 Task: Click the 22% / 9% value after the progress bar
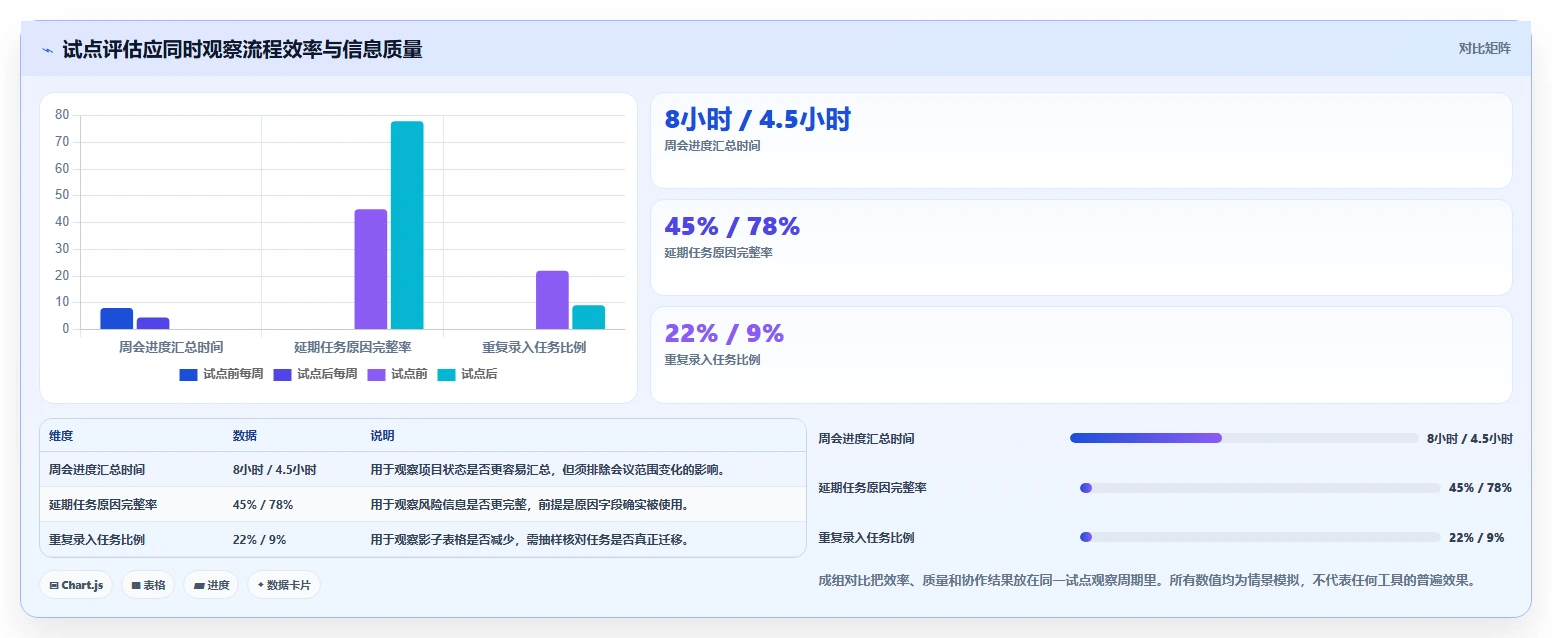tap(1477, 538)
